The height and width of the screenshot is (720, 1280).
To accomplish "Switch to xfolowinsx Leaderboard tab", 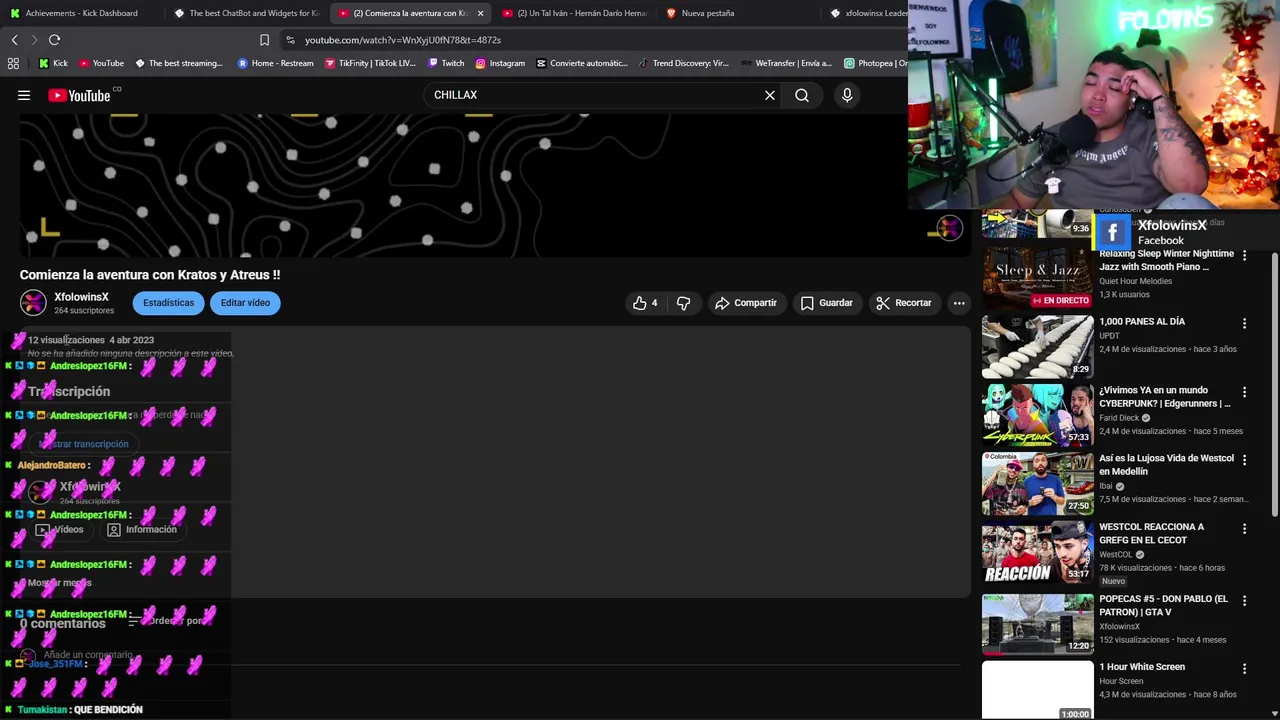I will pyautogui.click(x=867, y=13).
